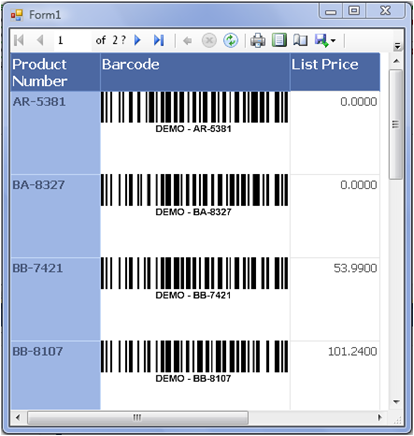Select product number BB-8107
This screenshot has height=436, width=414.
[38, 352]
